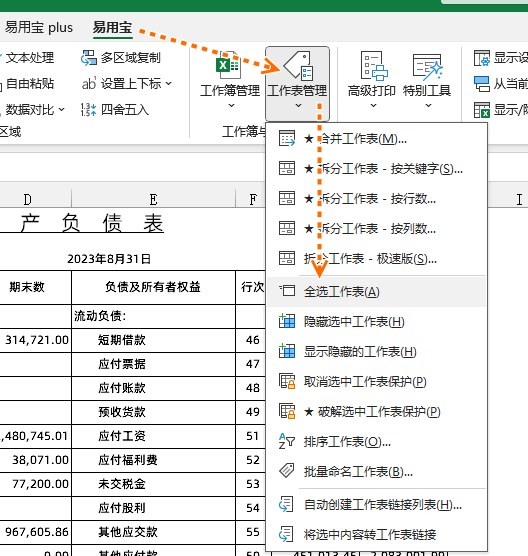Click the date cell 2023年8月31日

[x=109, y=259]
